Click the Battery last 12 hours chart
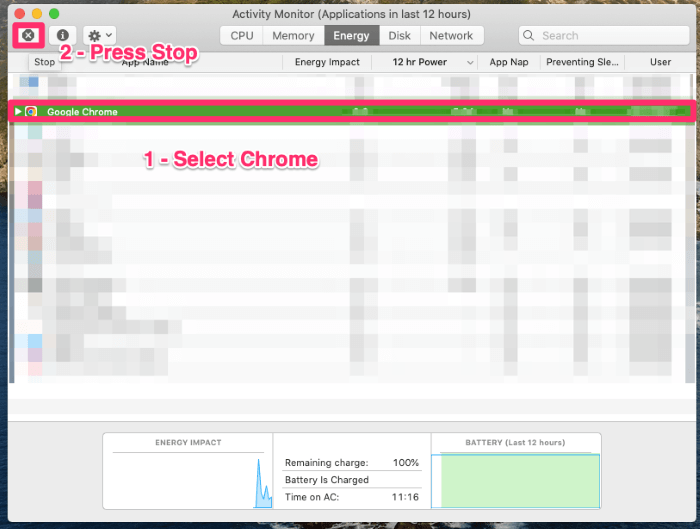Viewport: 700px width, 529px height. coord(515,481)
